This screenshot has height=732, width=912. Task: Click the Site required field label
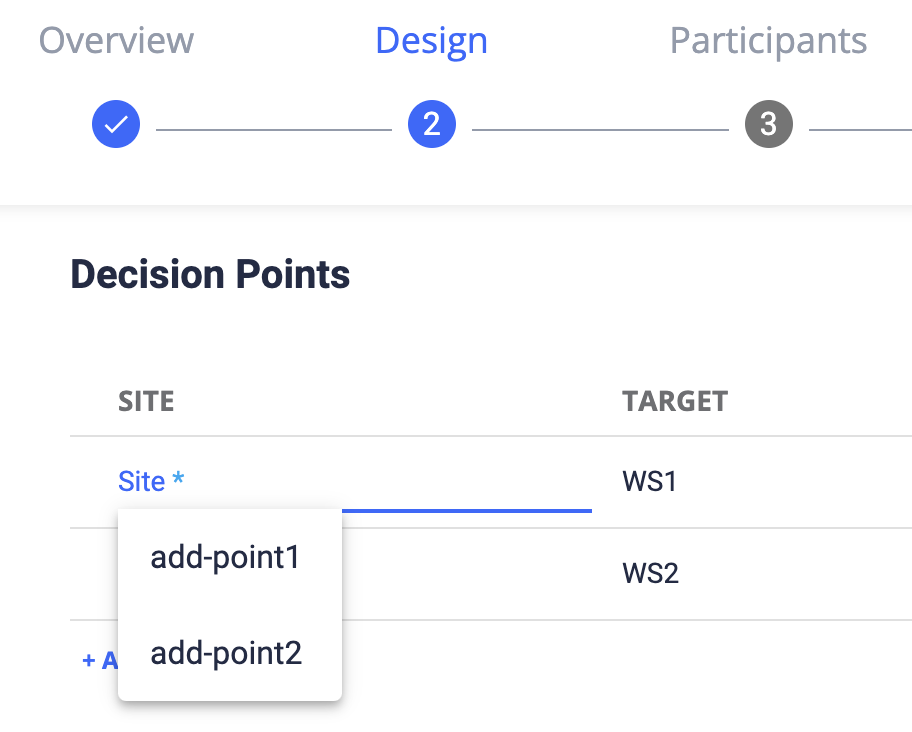[150, 481]
